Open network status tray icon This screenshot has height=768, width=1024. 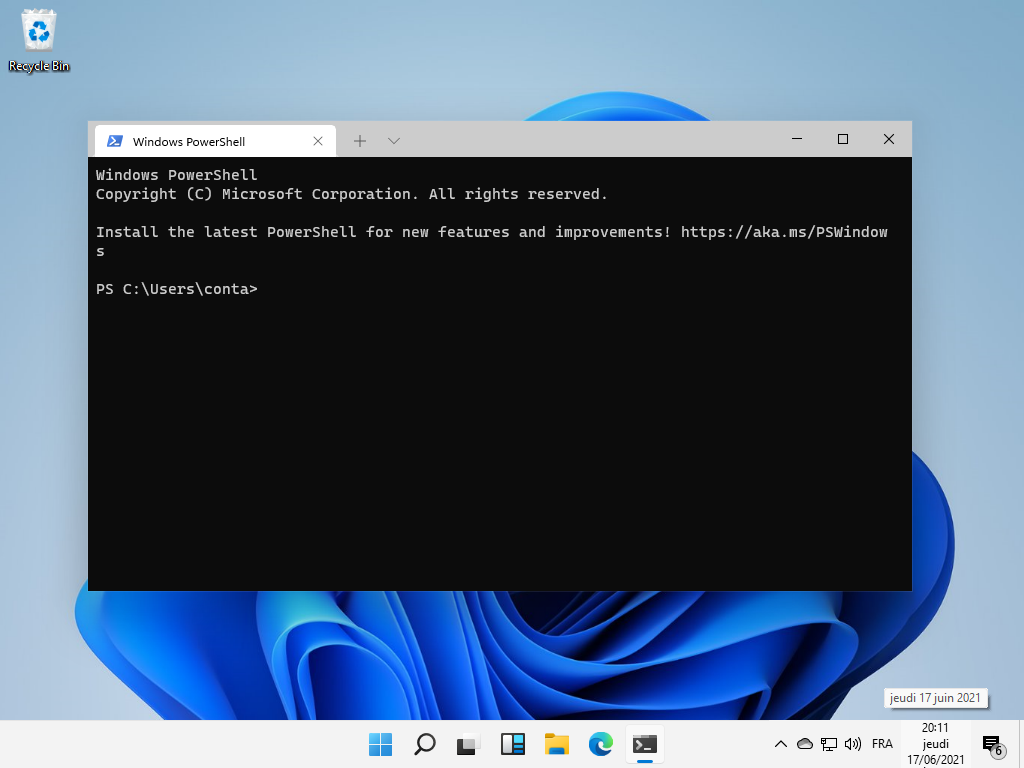click(829, 744)
